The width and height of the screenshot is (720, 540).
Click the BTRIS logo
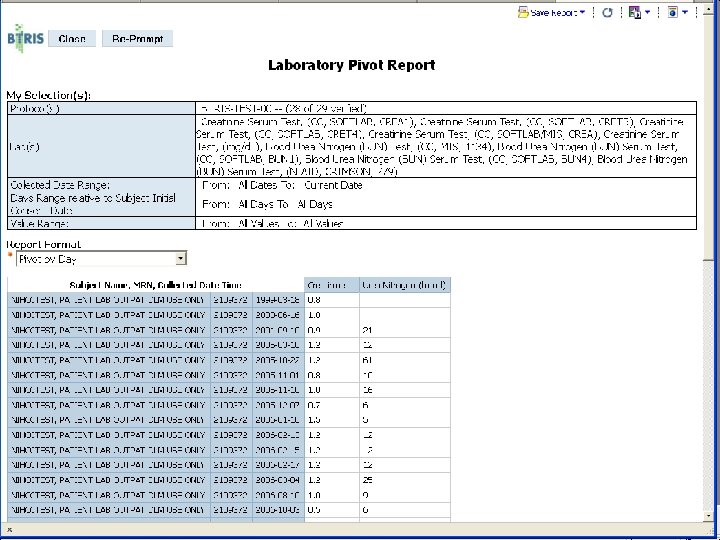click(x=26, y=38)
